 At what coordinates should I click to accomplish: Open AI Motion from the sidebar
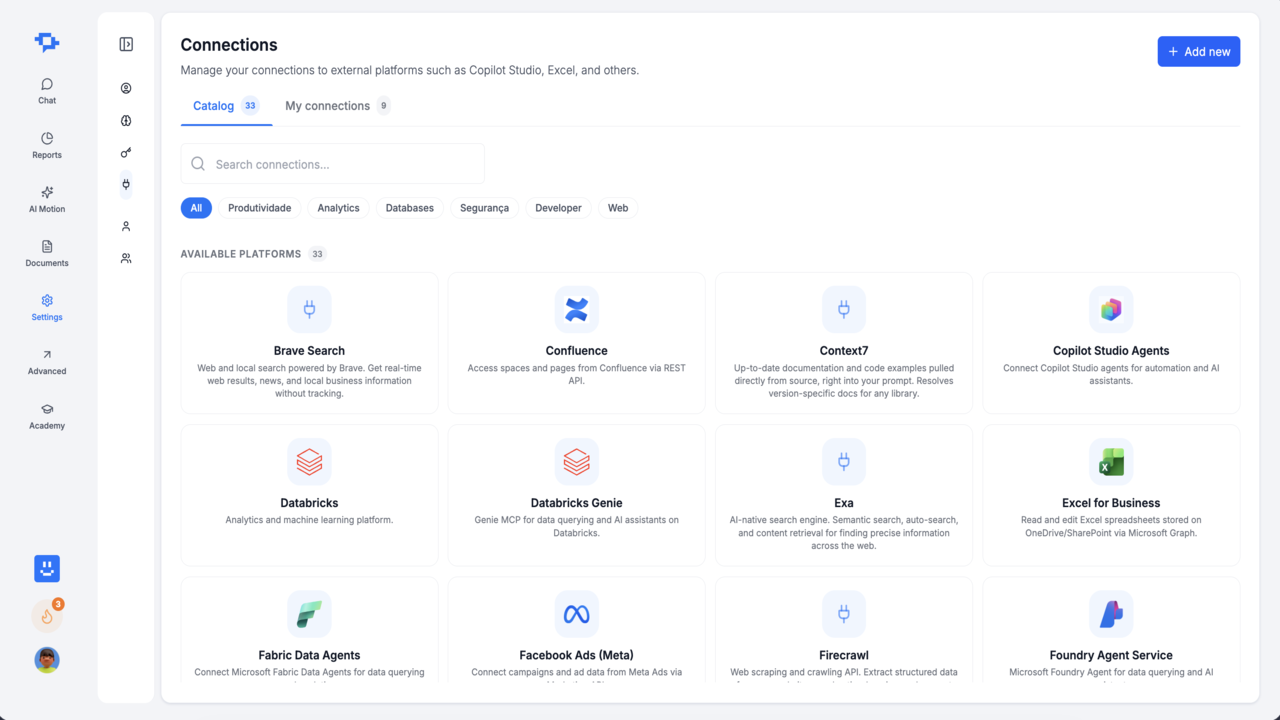pyautogui.click(x=47, y=199)
